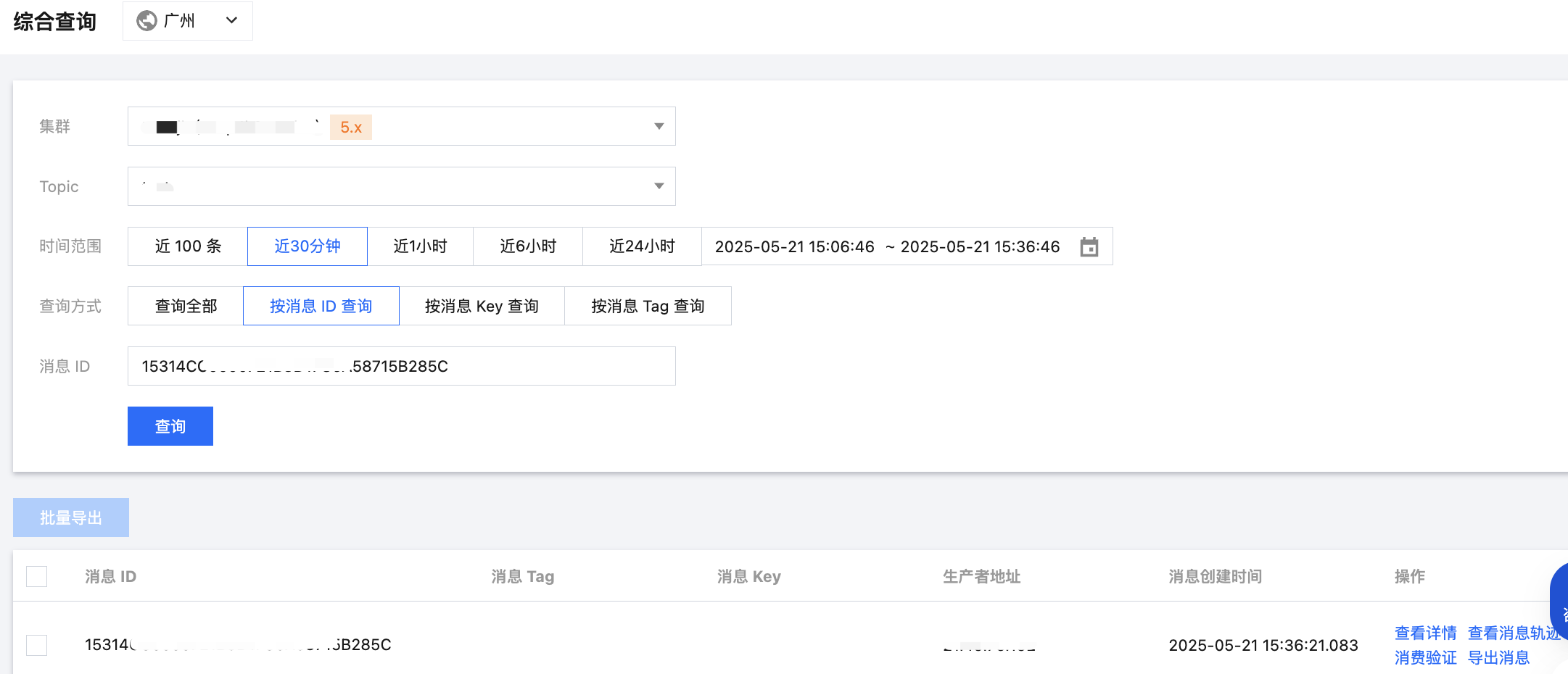Image resolution: width=1568 pixels, height=674 pixels.
Task: Click inside the 消息 ID input field
Action: 401,366
